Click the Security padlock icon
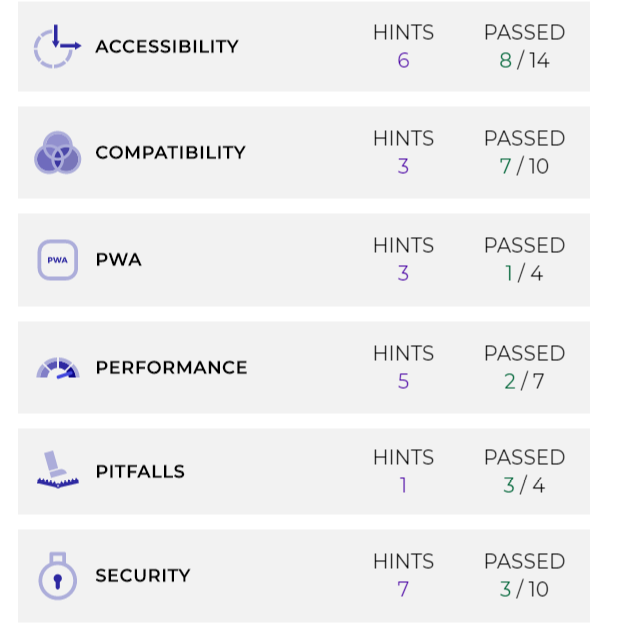This screenshot has width=621, height=640. coord(58,576)
